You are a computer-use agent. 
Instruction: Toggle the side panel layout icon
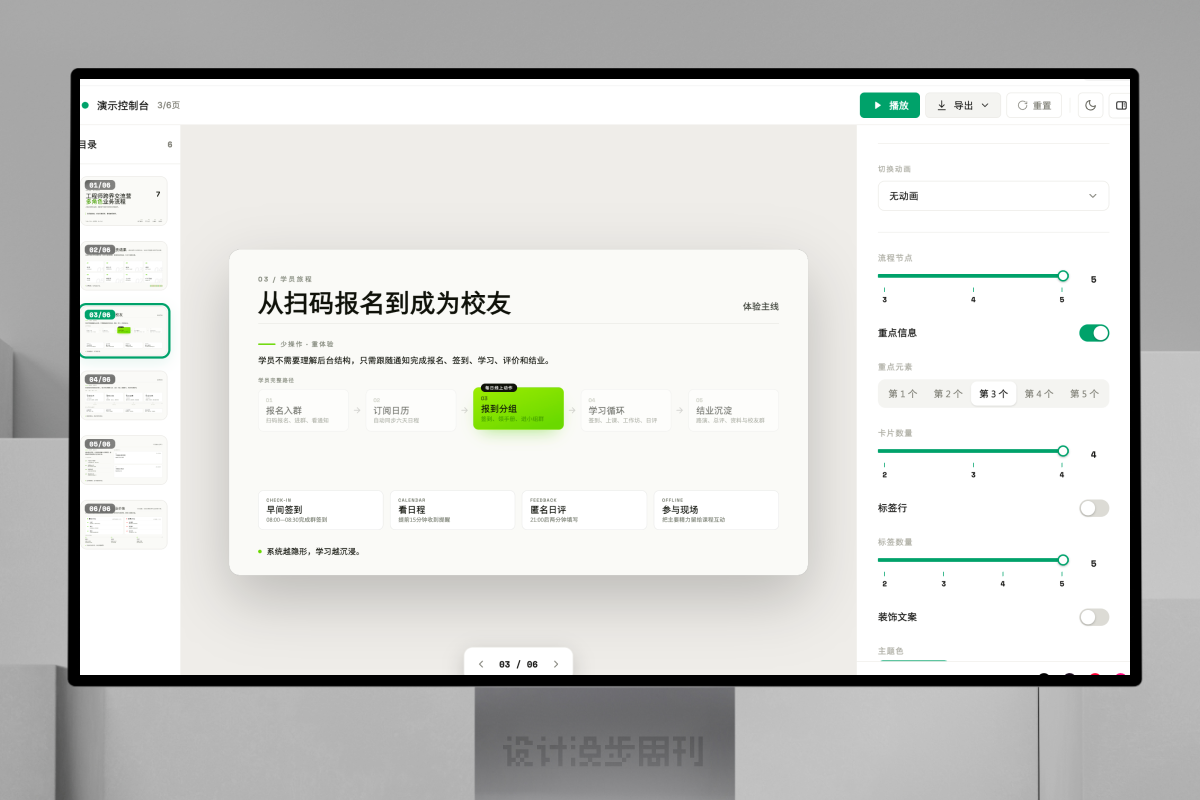pos(1120,105)
